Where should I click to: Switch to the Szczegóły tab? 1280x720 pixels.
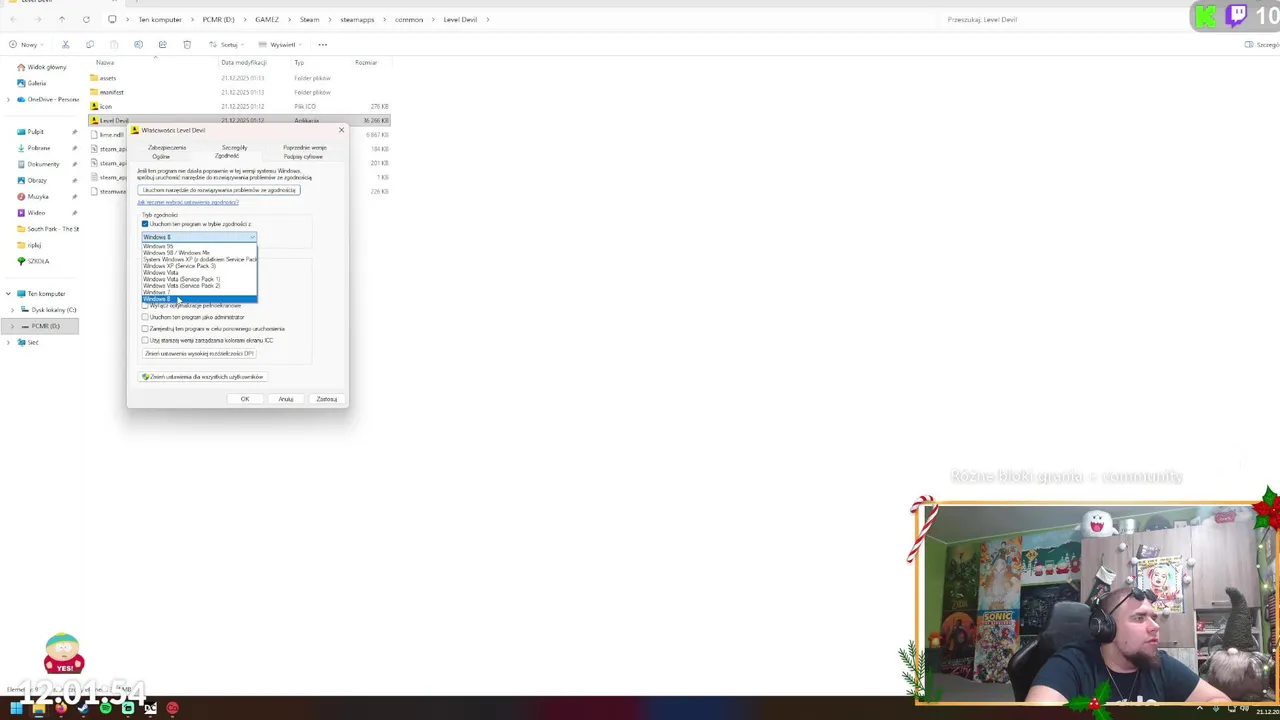pos(234,148)
